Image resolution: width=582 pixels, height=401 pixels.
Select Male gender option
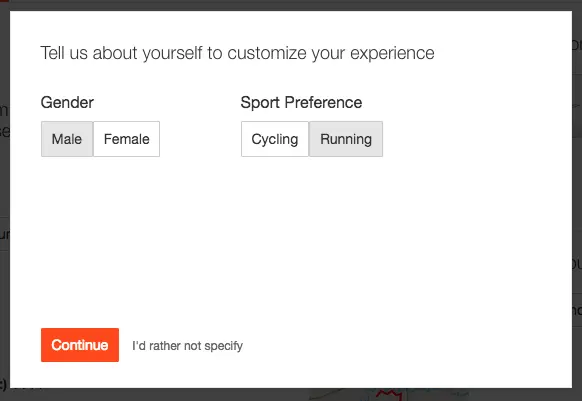pyautogui.click(x=67, y=139)
